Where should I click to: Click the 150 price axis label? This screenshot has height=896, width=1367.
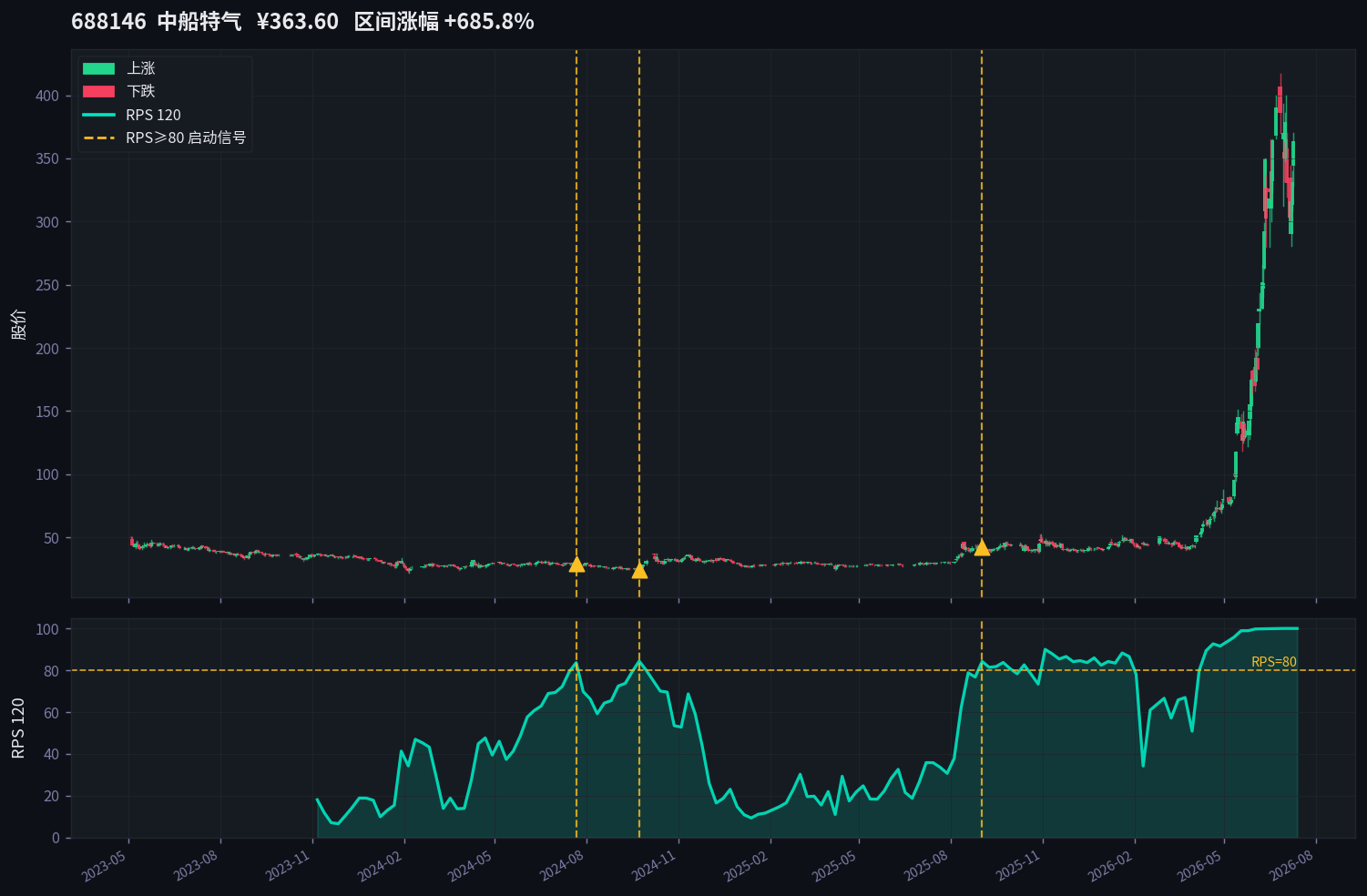pyautogui.click(x=47, y=412)
